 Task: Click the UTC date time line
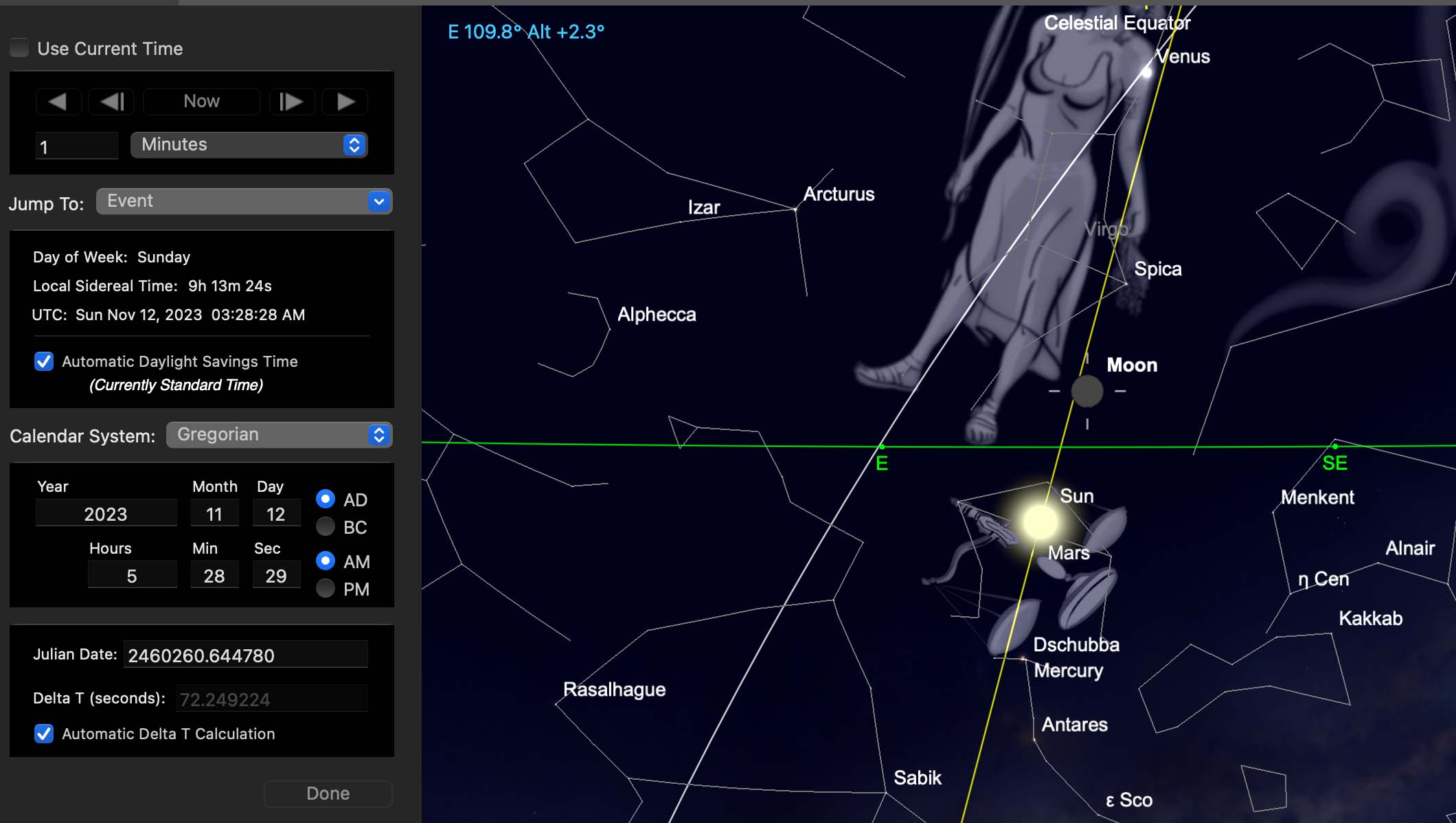(168, 315)
